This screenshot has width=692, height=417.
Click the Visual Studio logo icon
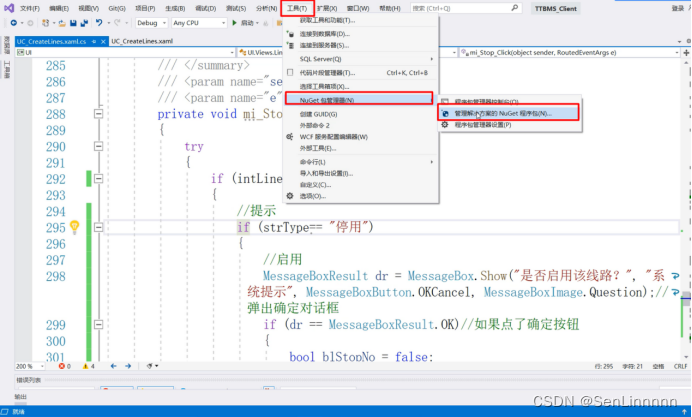coord(9,7)
